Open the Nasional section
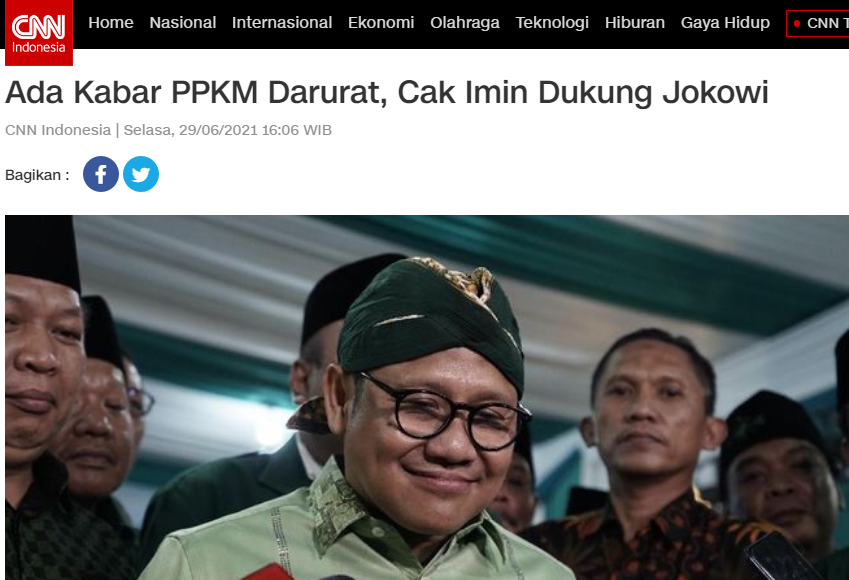Screen dimensions: 849x580 tap(182, 23)
